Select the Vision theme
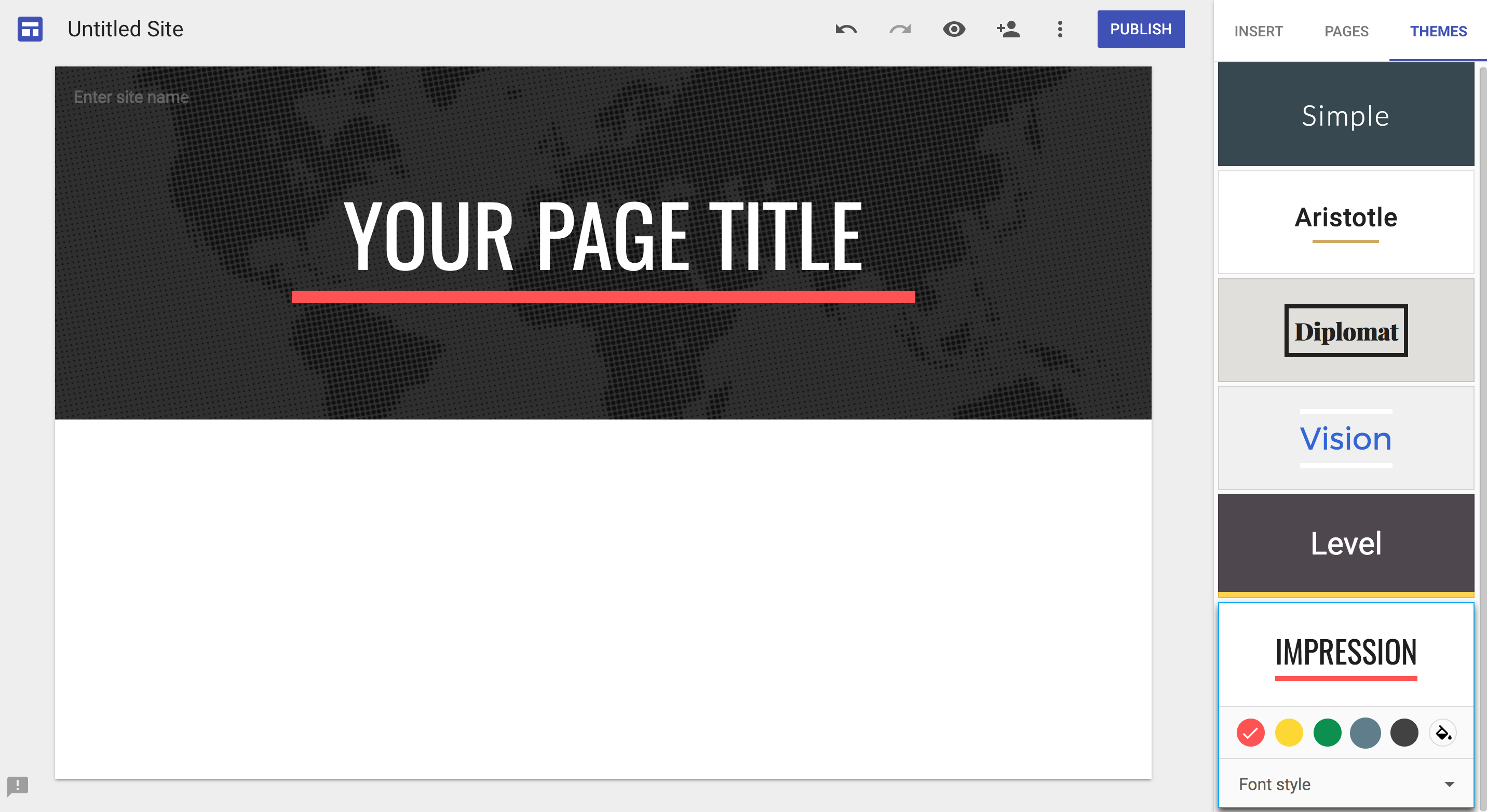 click(x=1346, y=437)
